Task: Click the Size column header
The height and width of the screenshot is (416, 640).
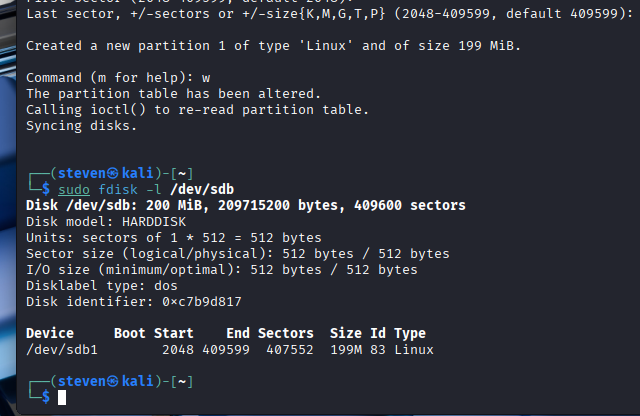Action: click(346, 333)
